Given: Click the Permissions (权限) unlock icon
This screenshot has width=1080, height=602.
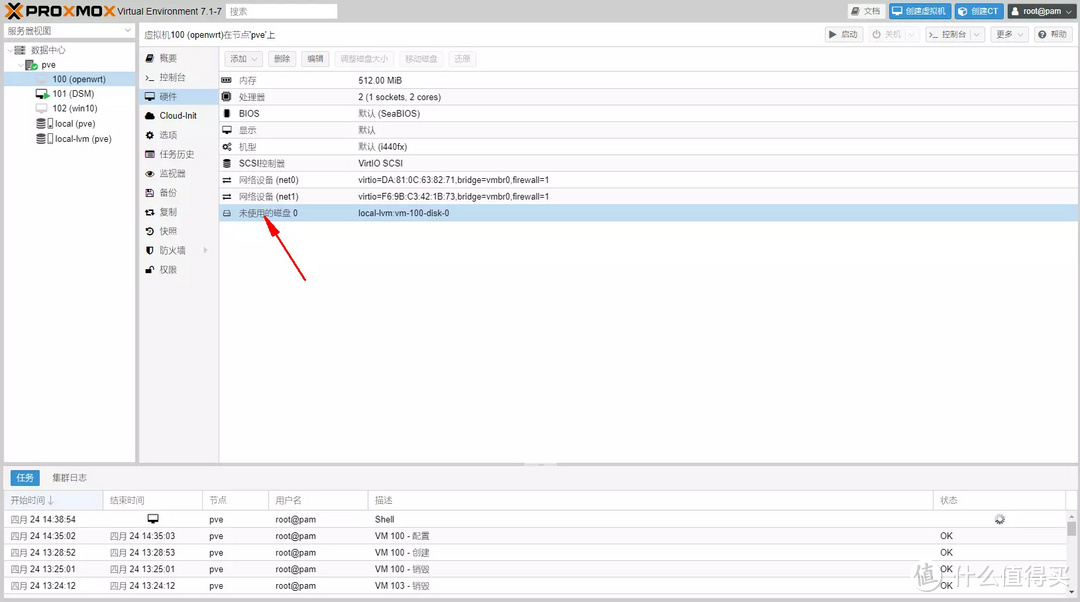Looking at the screenshot, I should tap(149, 270).
